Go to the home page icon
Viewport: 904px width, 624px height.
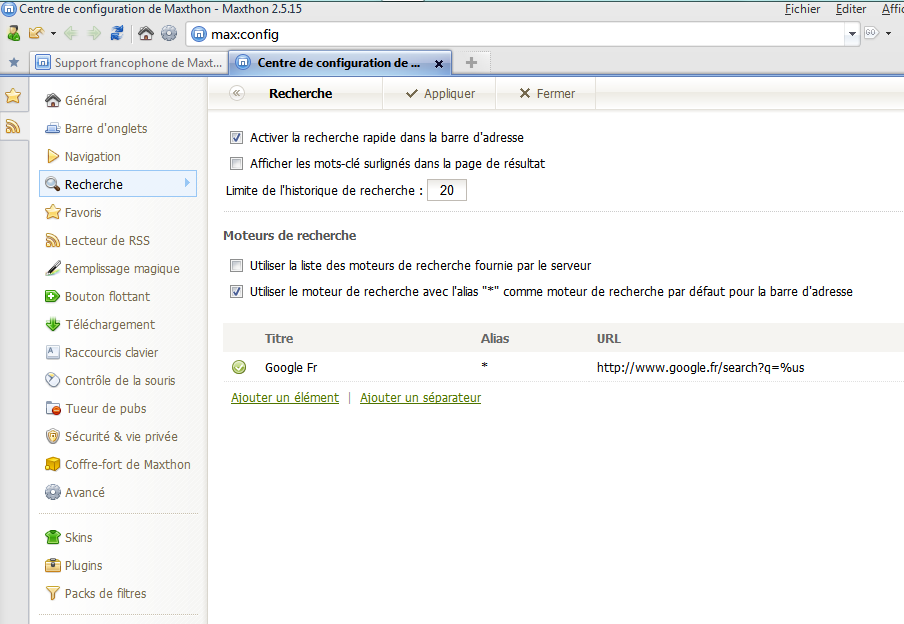tap(146, 33)
